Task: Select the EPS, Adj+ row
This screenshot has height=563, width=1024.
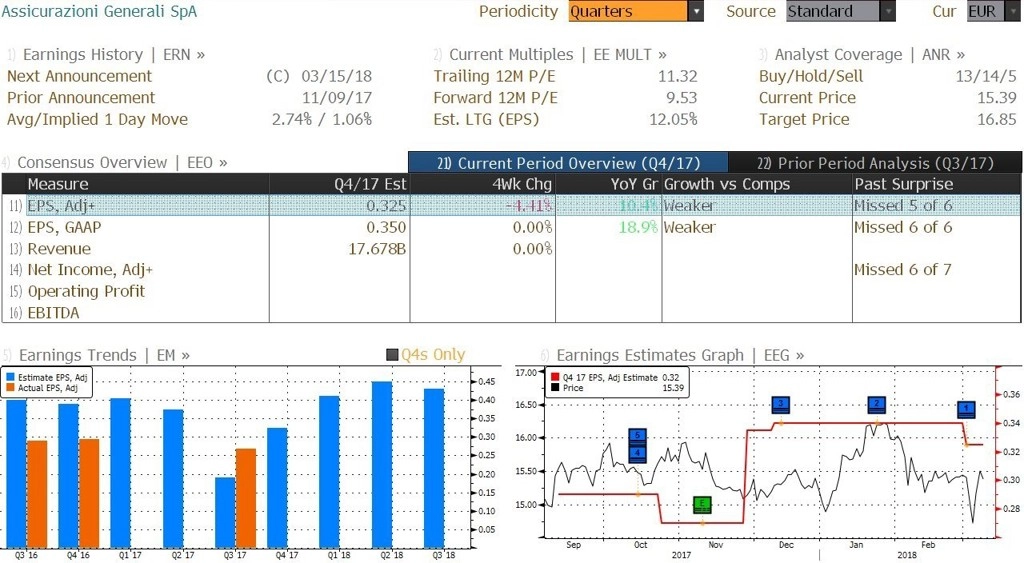Action: point(511,206)
